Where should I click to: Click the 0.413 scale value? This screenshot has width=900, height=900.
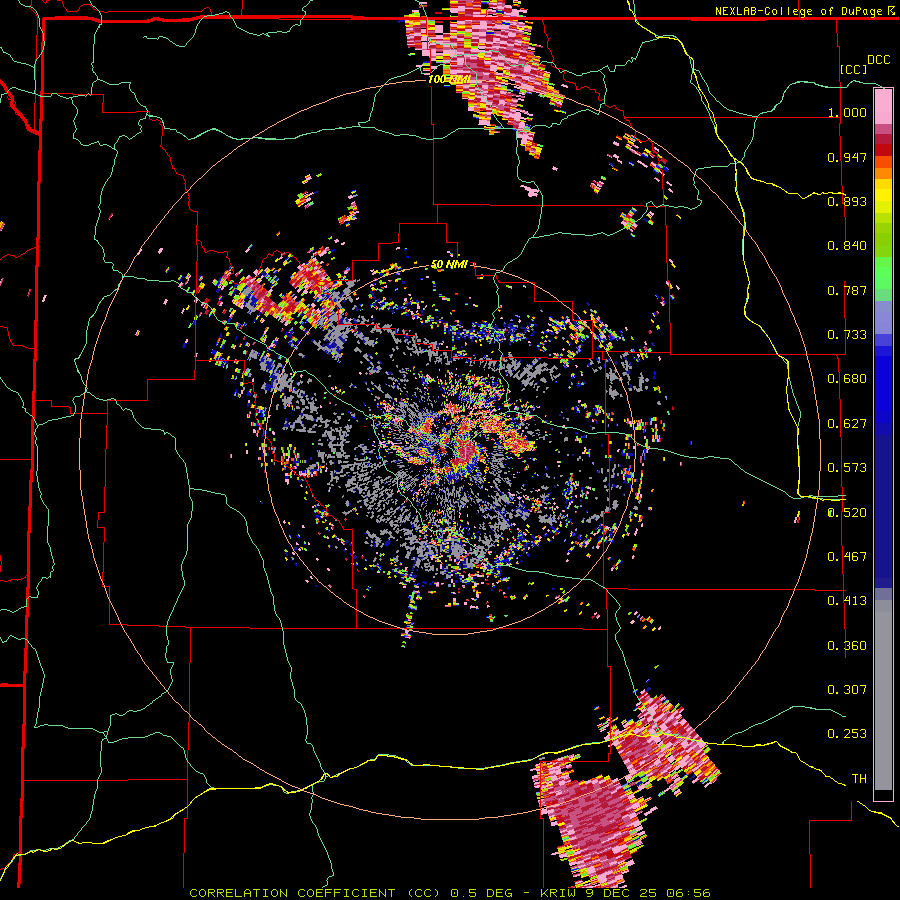(x=847, y=601)
